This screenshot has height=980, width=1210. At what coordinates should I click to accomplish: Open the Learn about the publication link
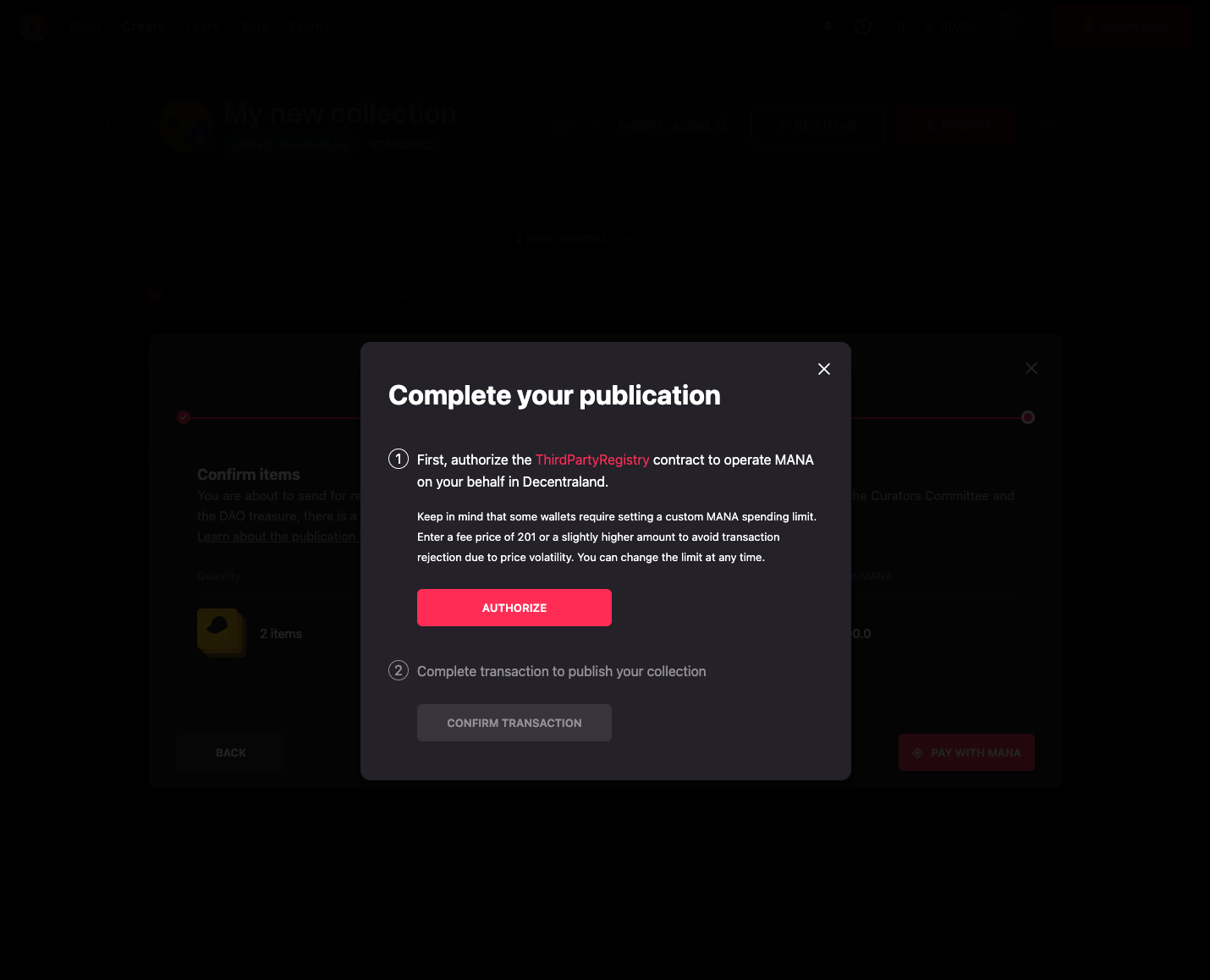[x=277, y=537]
